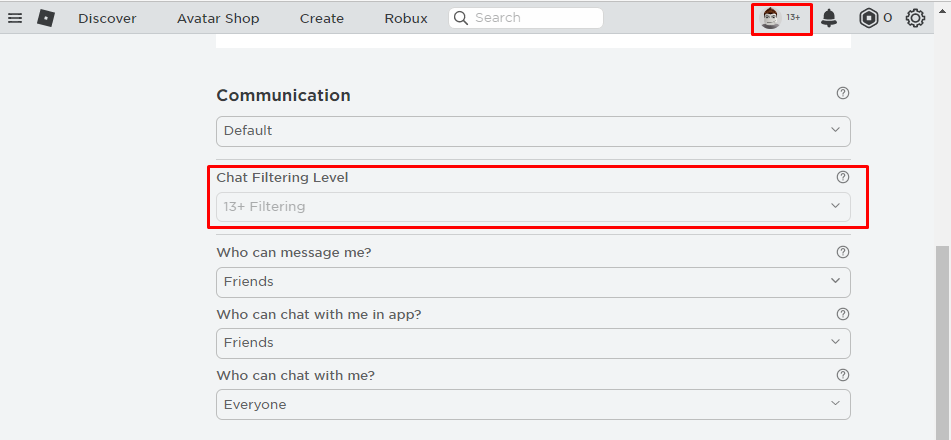This screenshot has width=951, height=440.
Task: Open the 13+ Filtering dropdown
Action: coord(533,207)
